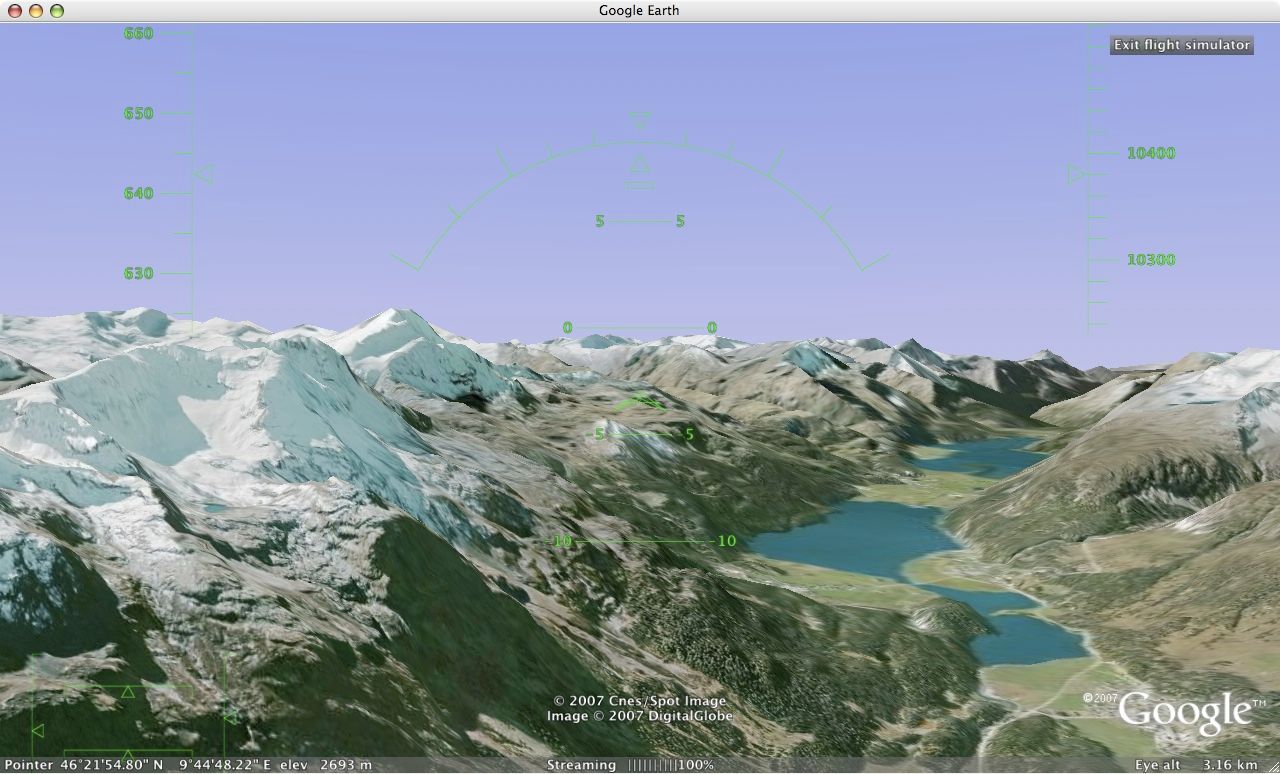Click the 660 airspeed marking
1280x774 pixels.
138,33
